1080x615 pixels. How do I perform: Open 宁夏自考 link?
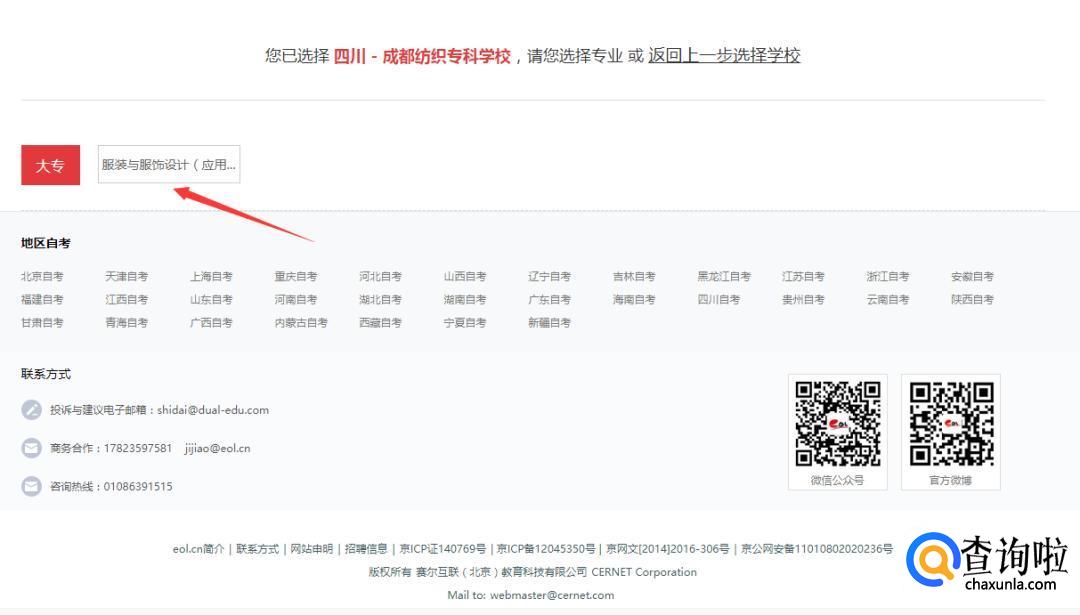(x=465, y=322)
